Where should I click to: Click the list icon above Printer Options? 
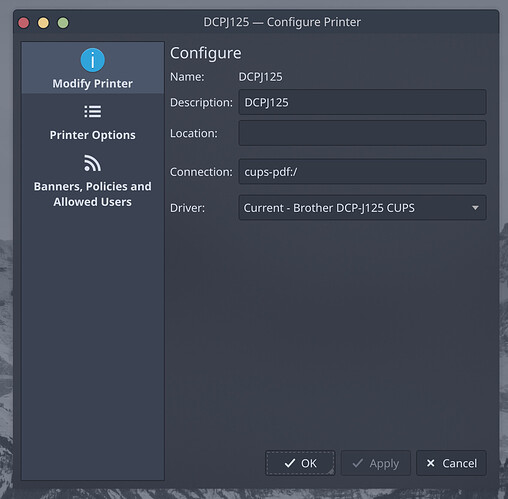(x=93, y=112)
